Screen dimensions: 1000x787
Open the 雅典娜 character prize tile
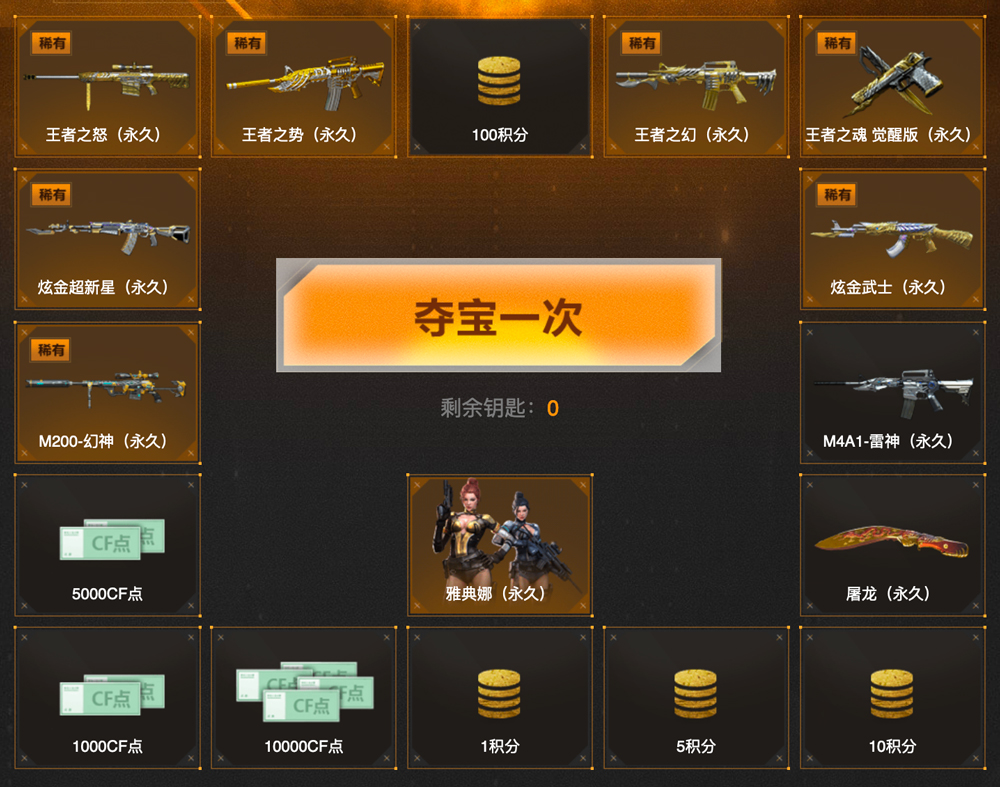[x=500, y=545]
